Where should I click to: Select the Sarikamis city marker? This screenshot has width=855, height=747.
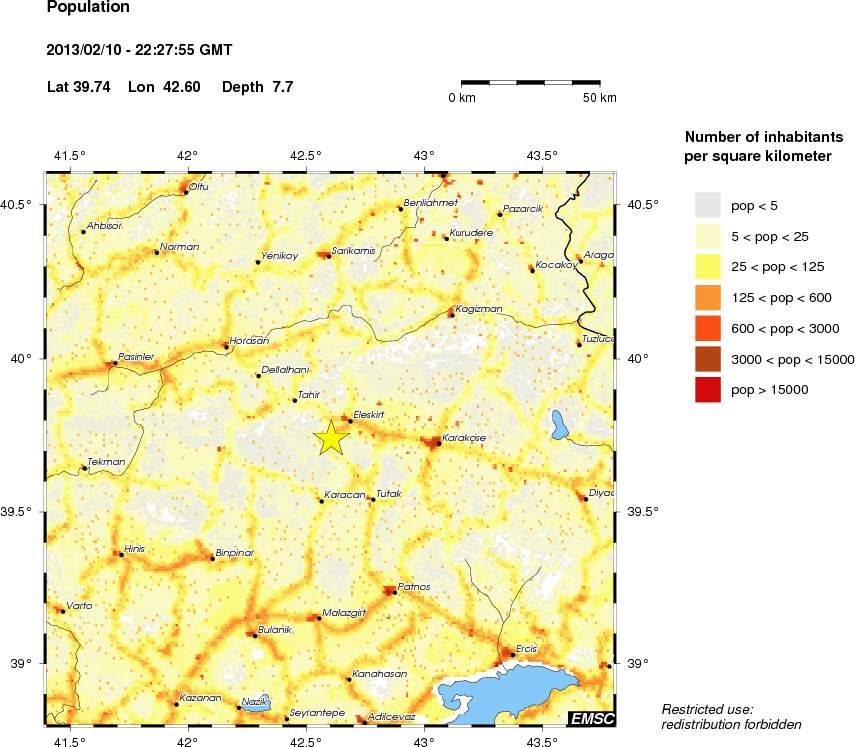(328, 256)
